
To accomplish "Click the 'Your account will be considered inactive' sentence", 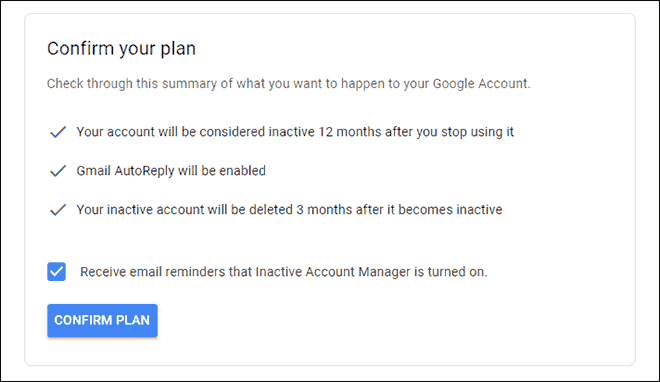I will click(295, 132).
